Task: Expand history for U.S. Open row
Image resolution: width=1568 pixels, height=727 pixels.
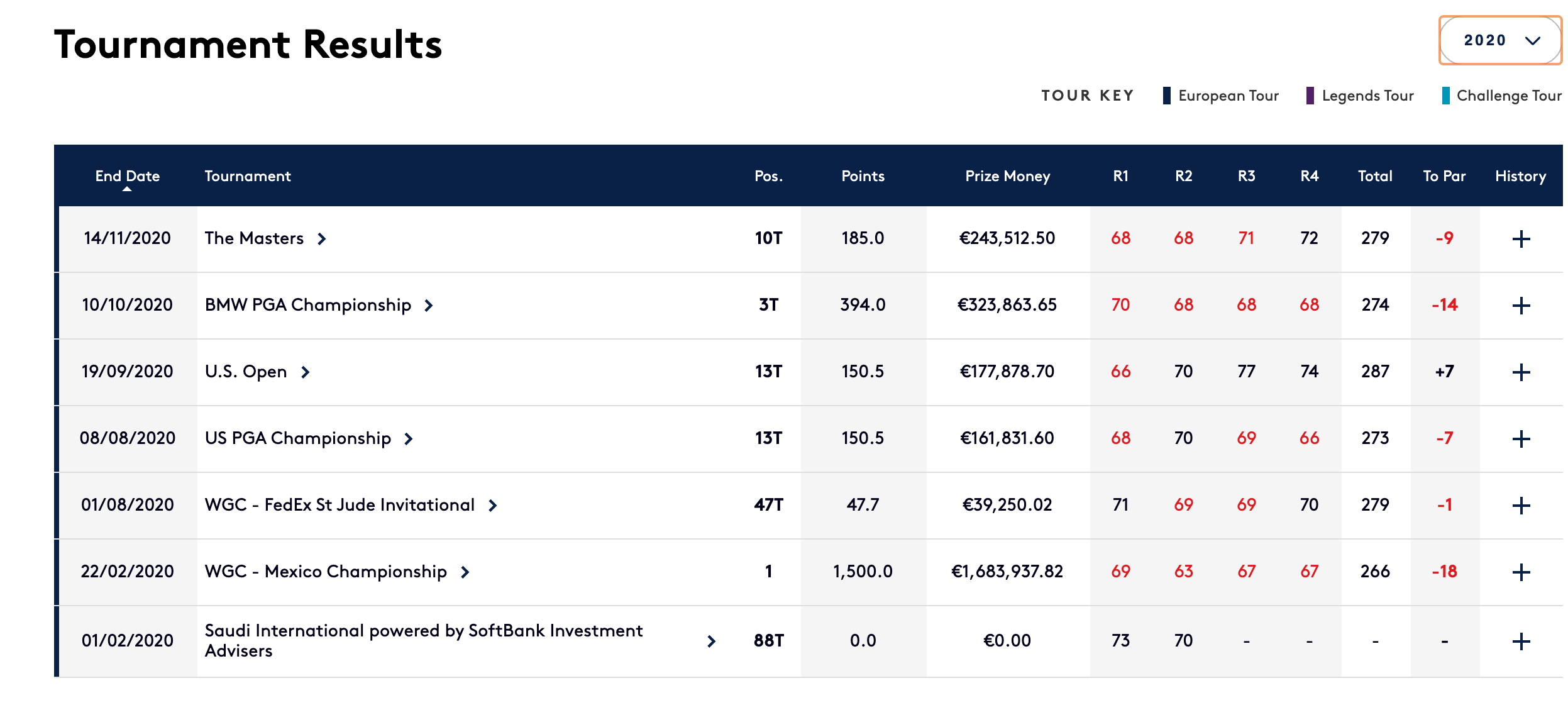Action: pos(1521,372)
